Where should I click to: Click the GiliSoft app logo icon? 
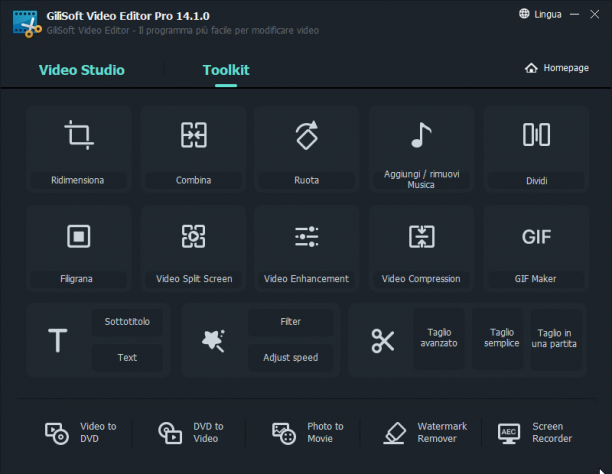coord(27,24)
